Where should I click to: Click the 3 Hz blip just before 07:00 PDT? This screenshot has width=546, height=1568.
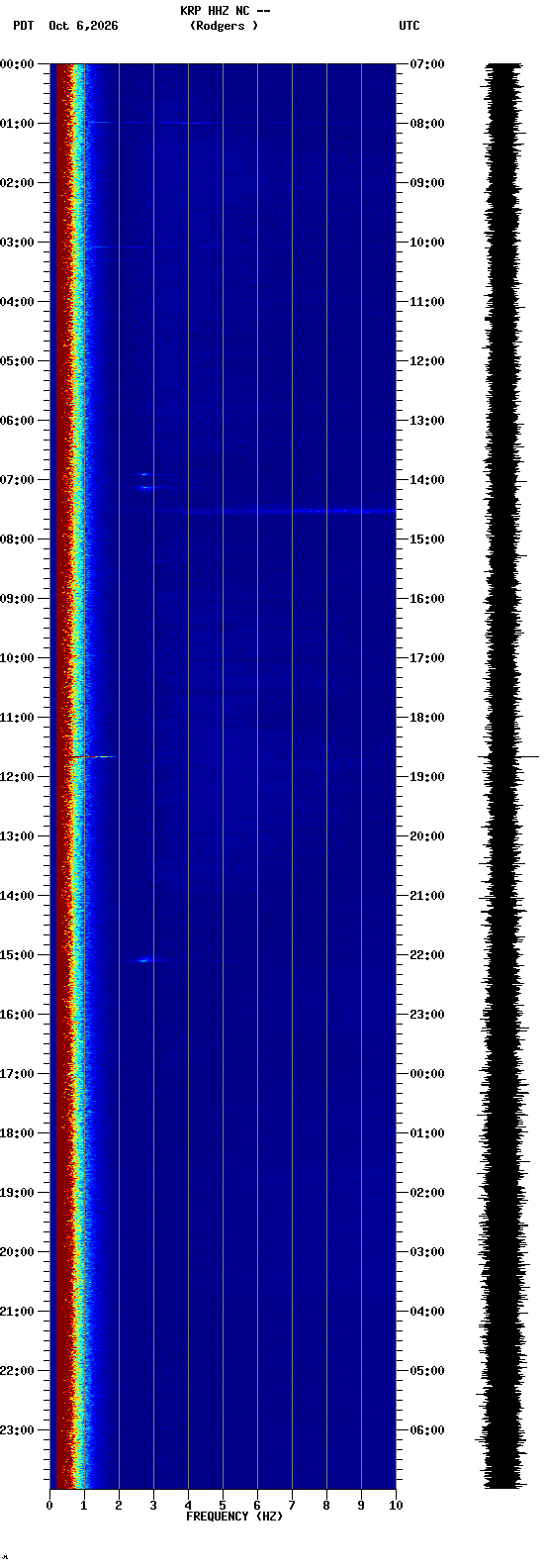point(144,474)
